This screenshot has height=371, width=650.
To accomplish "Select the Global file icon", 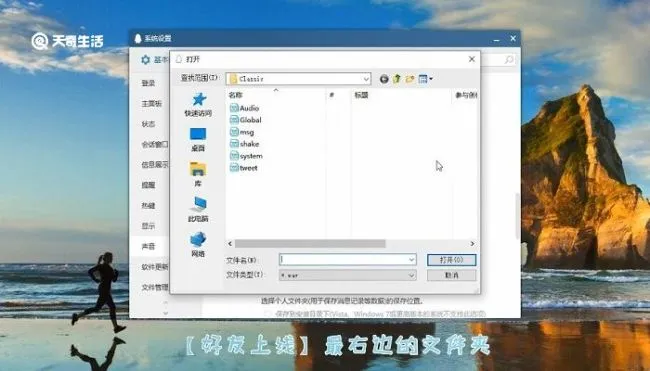I will coord(234,120).
